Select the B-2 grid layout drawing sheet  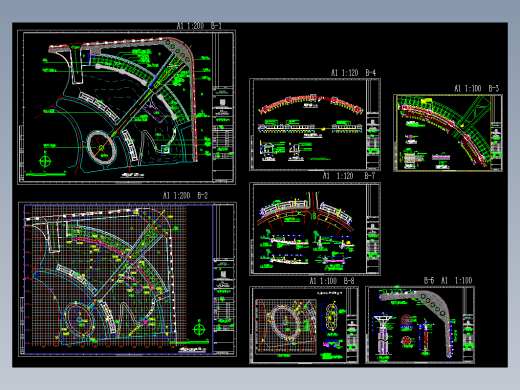[127, 279]
